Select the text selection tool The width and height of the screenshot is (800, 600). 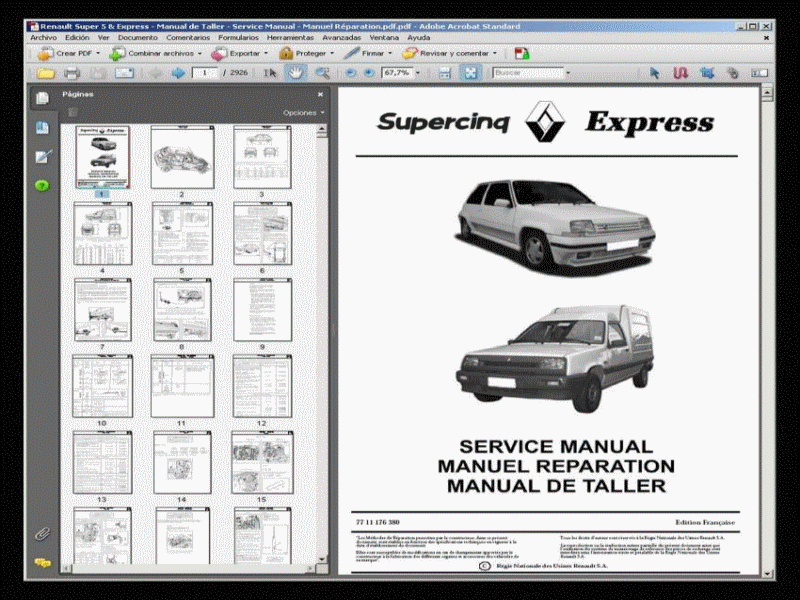pyautogui.click(x=269, y=73)
